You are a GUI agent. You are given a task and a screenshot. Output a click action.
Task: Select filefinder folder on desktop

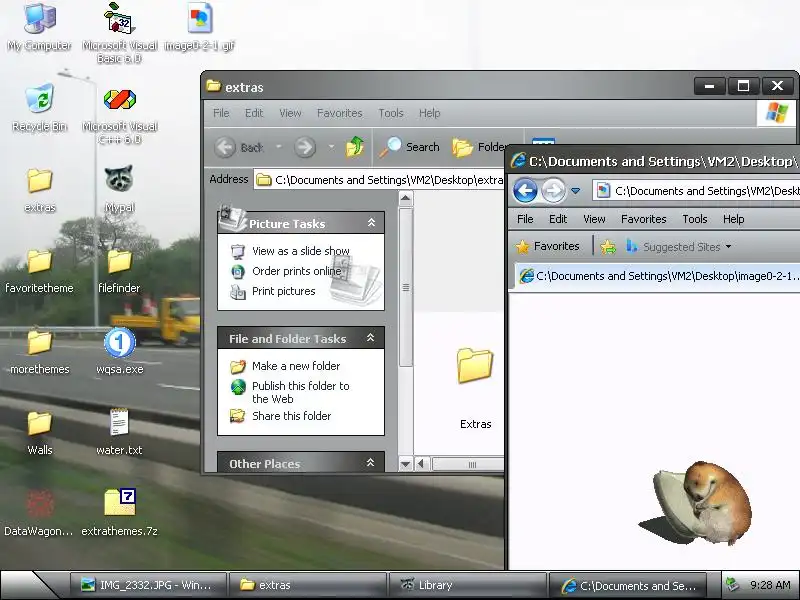coord(119,270)
